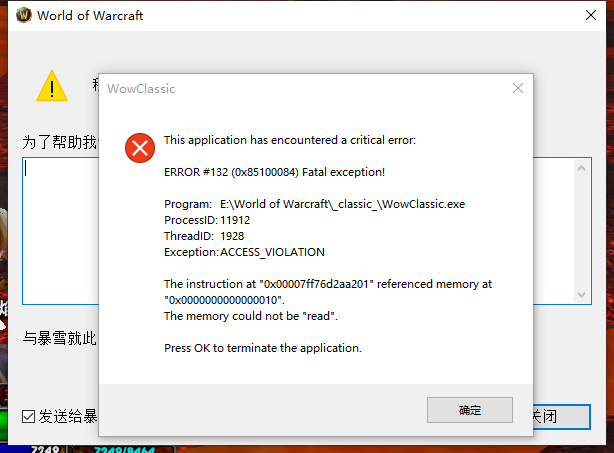Close the WowClassic error dialog

click(517, 88)
